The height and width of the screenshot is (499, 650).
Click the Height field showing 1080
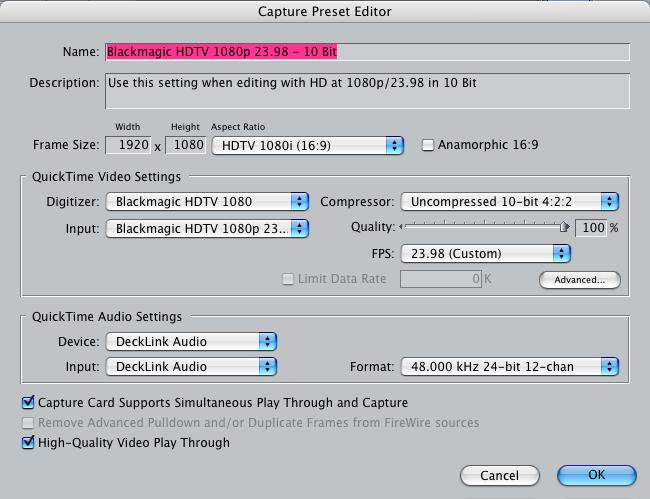(185, 145)
